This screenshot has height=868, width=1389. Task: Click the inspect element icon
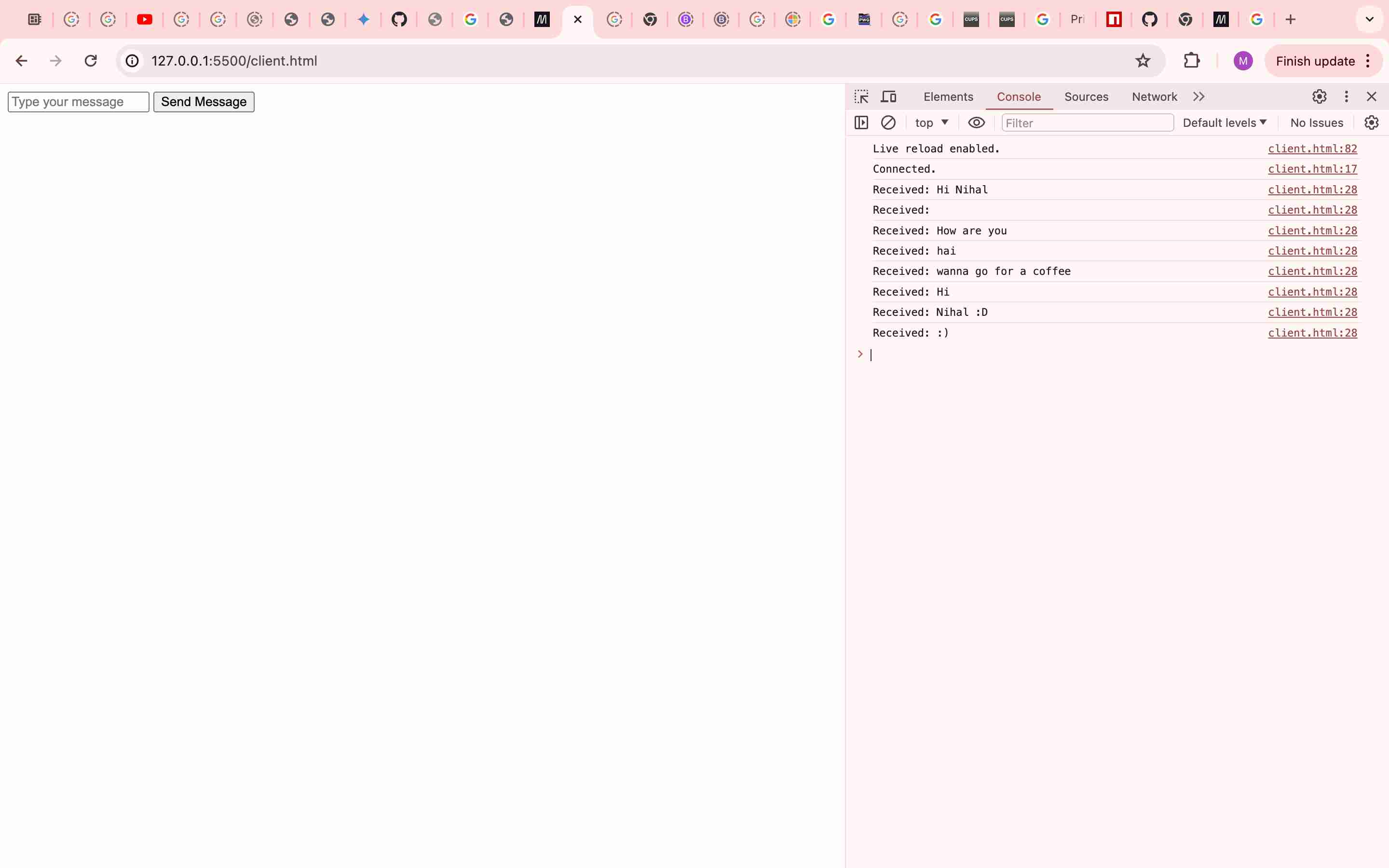coord(861,96)
